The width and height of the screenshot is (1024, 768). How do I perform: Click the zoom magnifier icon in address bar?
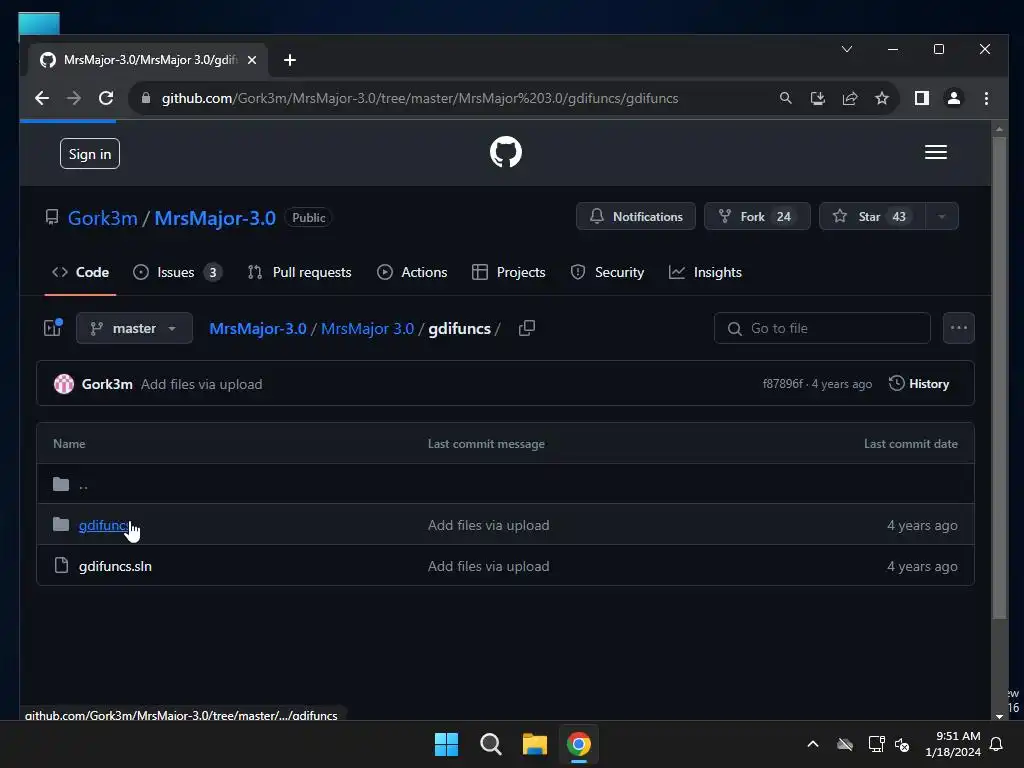pos(786,98)
